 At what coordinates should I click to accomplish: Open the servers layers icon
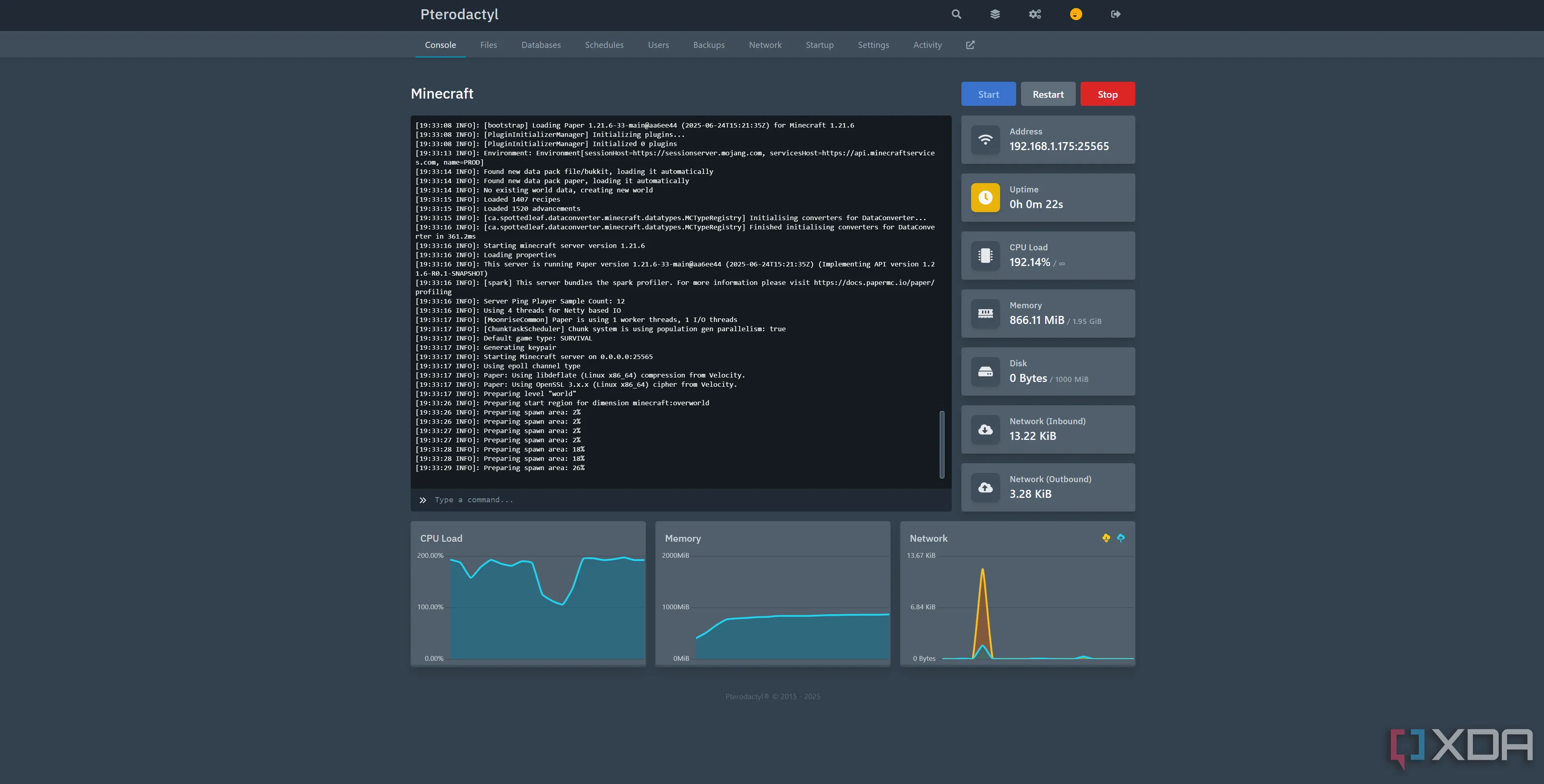pos(995,14)
